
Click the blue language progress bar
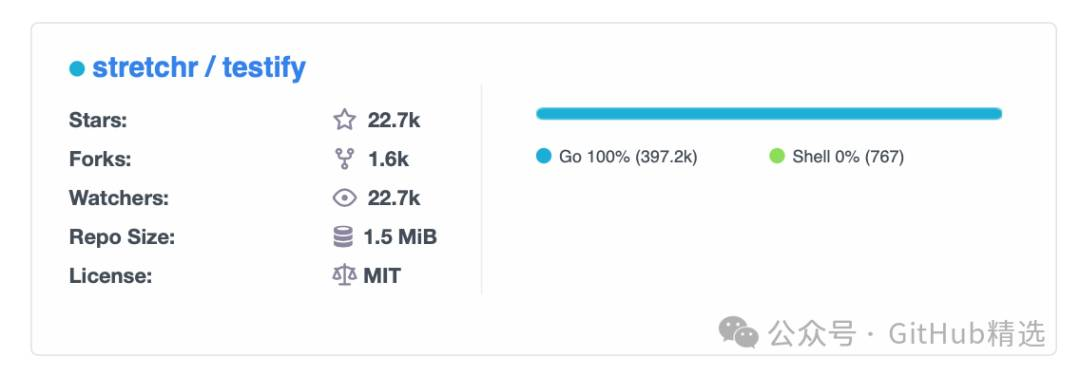pos(769,114)
